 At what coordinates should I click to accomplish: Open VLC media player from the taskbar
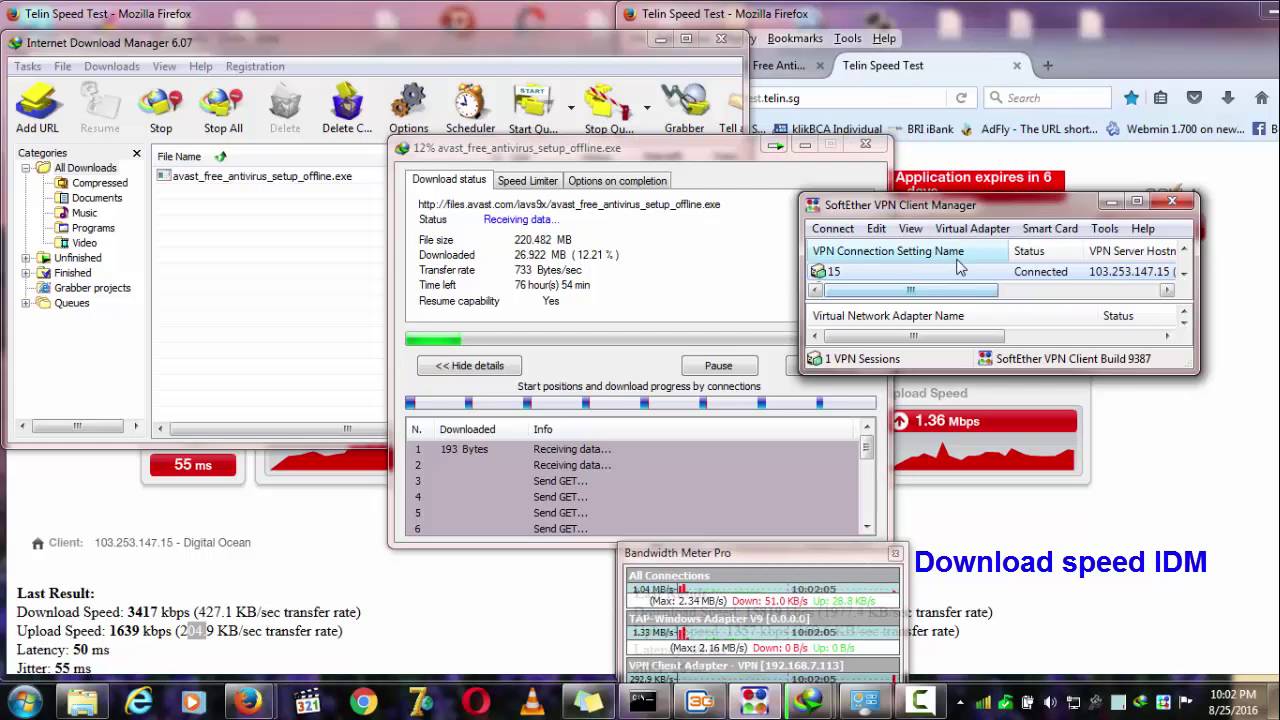point(533,701)
